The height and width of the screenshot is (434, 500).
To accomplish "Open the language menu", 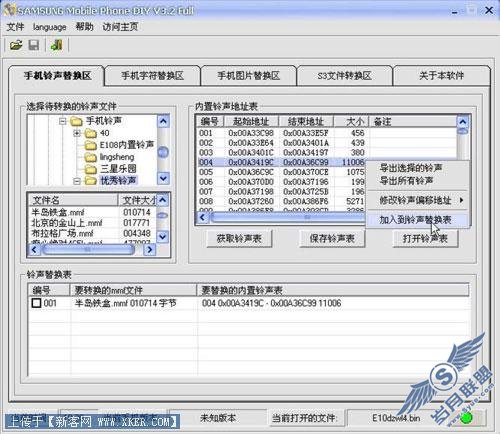I will point(49,27).
